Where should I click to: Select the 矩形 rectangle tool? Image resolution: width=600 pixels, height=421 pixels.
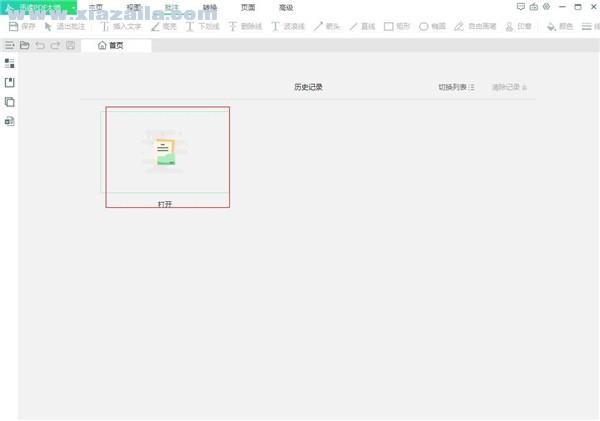[397, 26]
